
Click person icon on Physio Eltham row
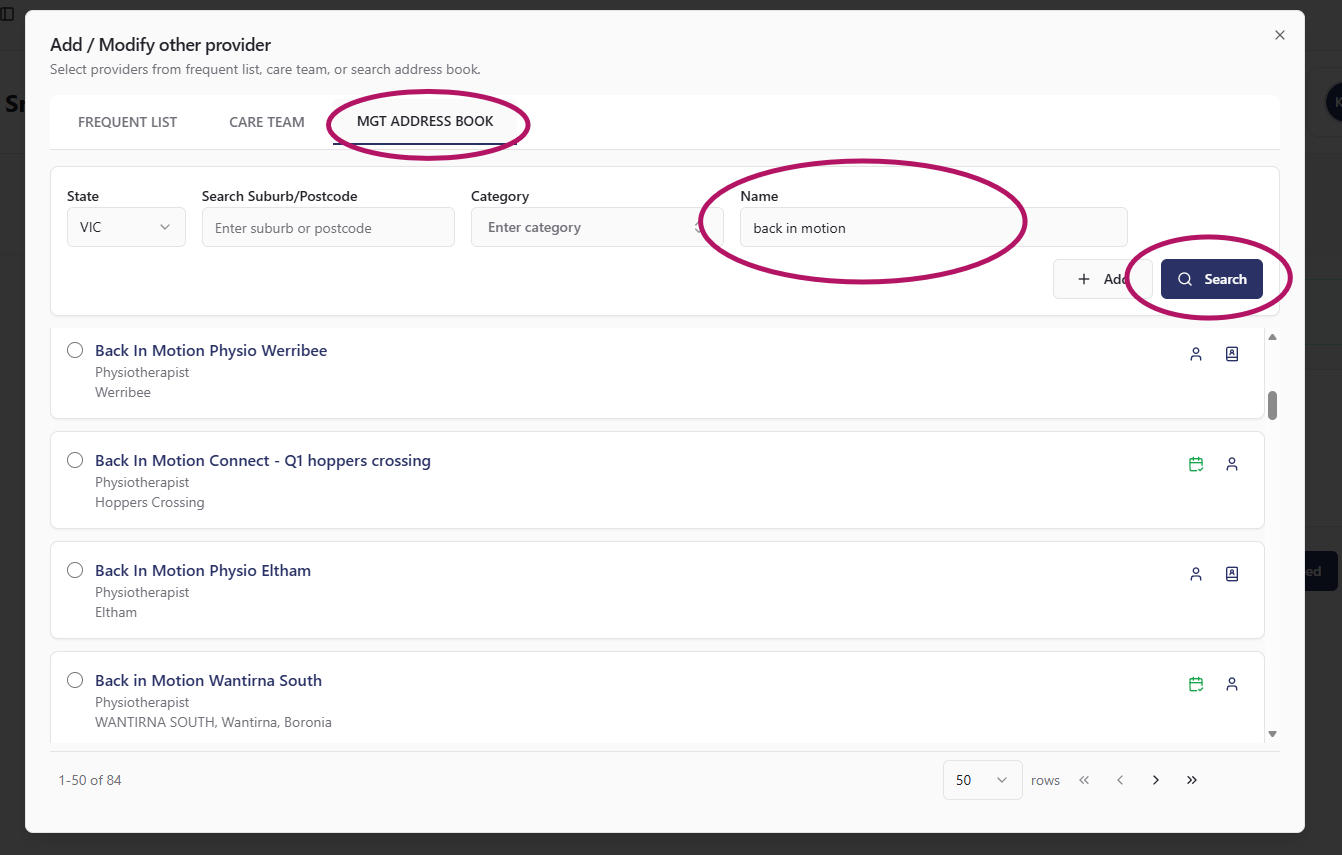1196,574
